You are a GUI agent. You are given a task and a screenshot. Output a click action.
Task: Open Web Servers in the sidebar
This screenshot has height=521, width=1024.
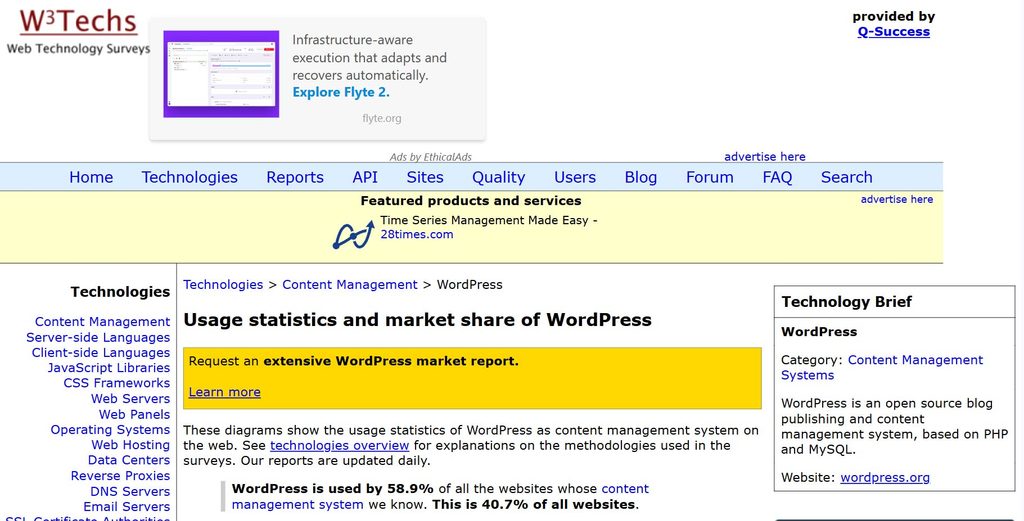131,399
